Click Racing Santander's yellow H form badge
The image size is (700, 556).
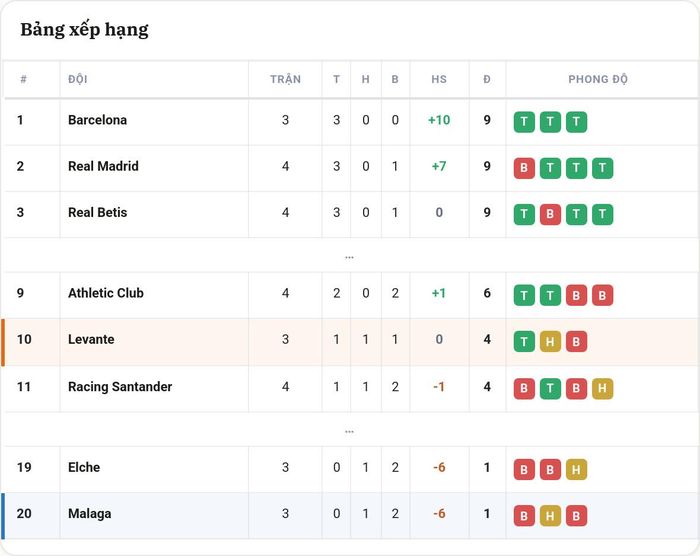pos(602,389)
